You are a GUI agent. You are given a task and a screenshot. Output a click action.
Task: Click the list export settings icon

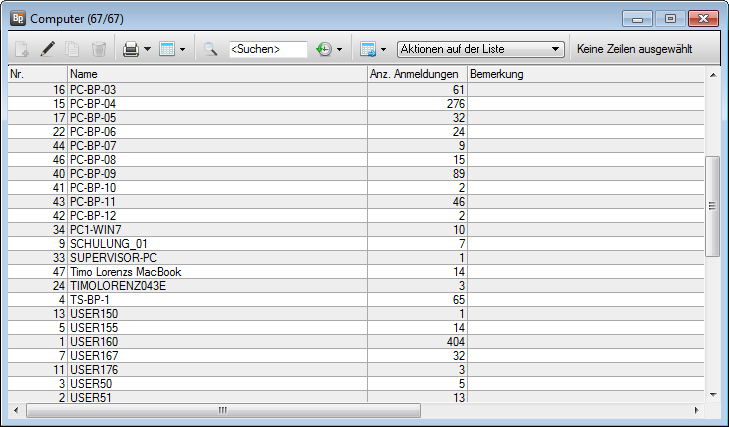(x=368, y=48)
